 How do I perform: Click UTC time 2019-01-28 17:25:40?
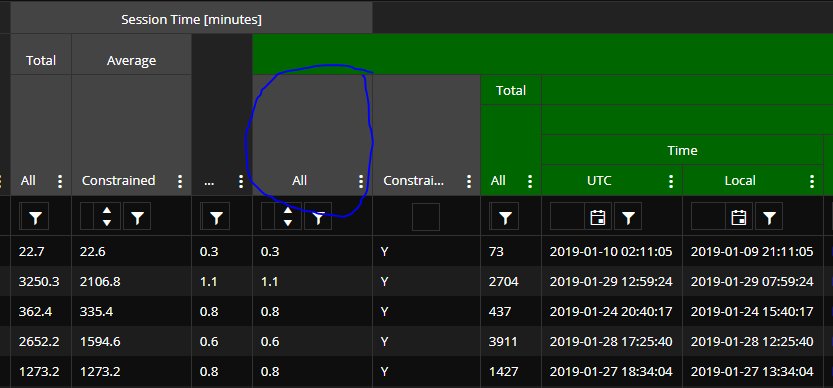click(611, 341)
